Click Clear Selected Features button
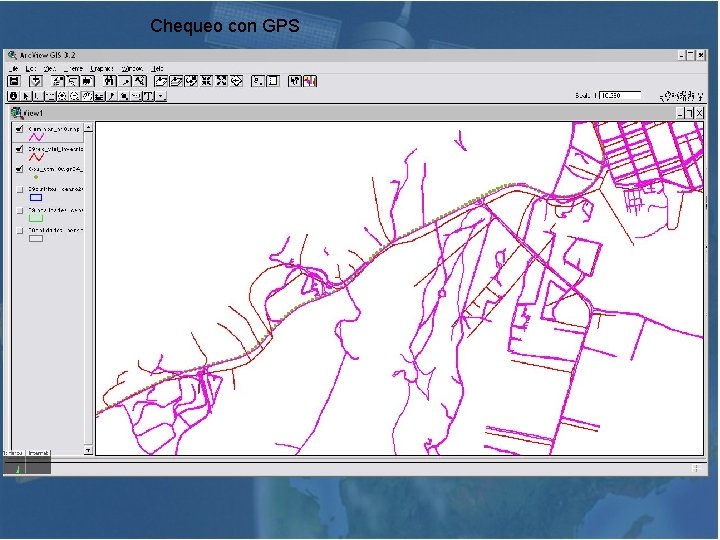 (273, 81)
